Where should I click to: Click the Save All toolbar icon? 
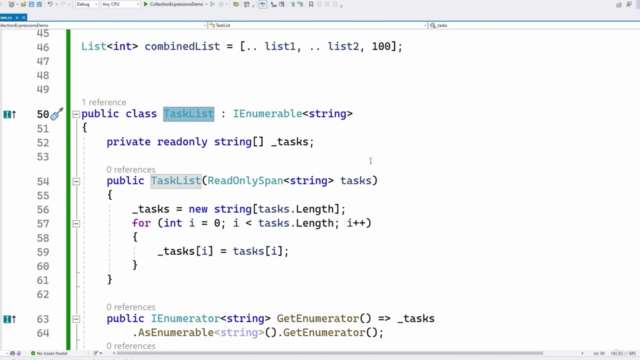pos(39,4)
